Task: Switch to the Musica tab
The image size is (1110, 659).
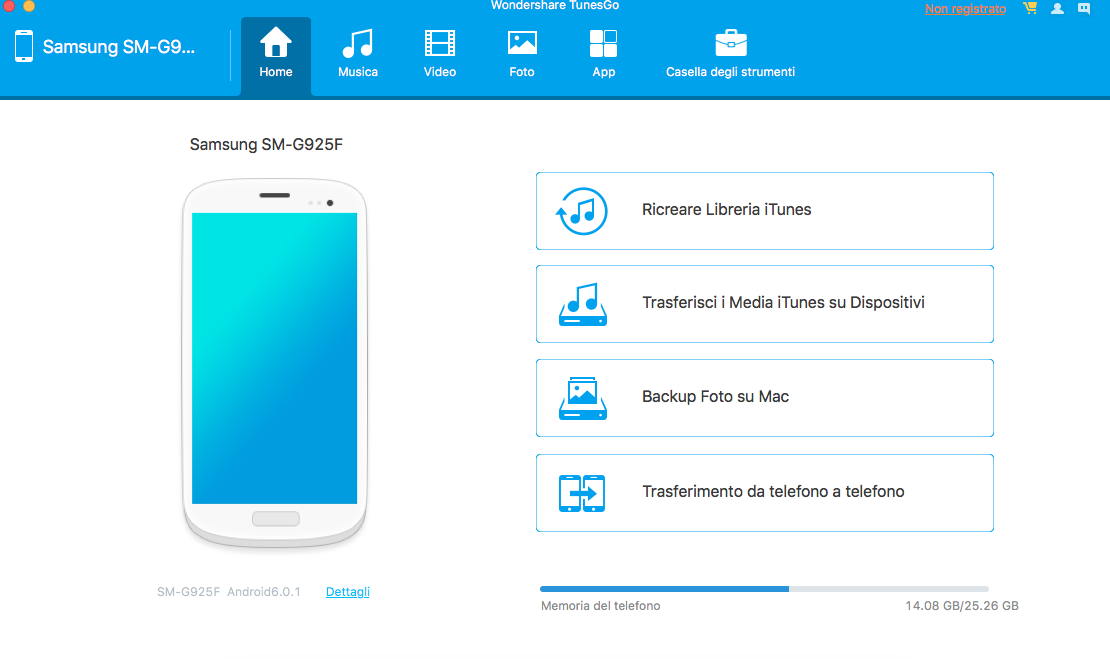Action: [x=357, y=56]
